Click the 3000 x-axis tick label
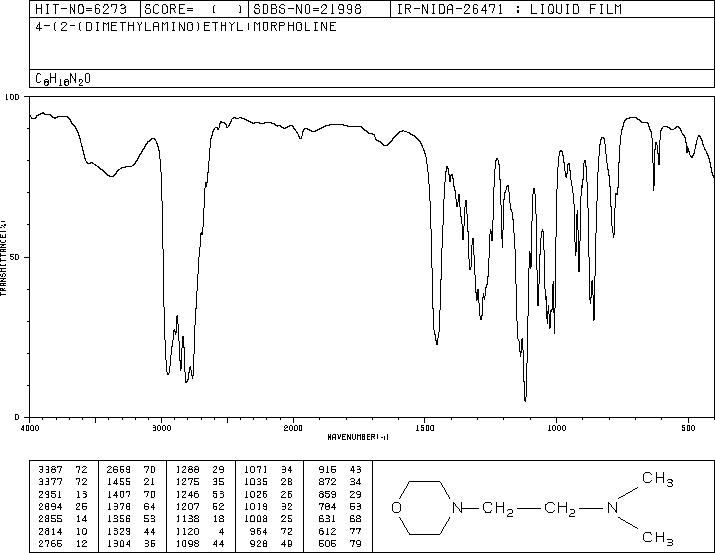 [x=161, y=428]
